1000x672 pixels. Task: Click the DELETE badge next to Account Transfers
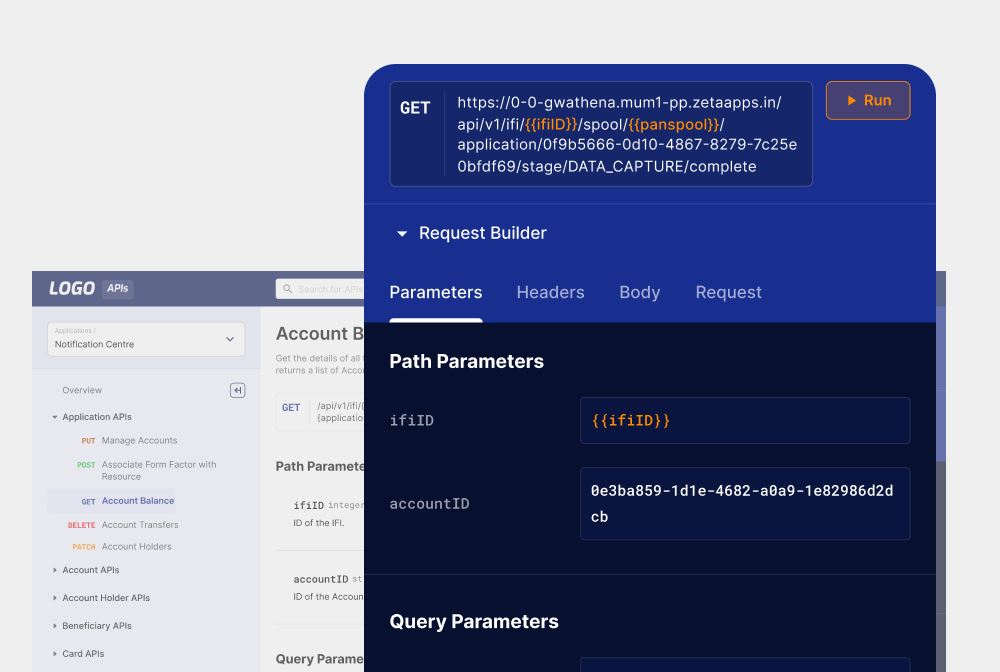click(81, 524)
